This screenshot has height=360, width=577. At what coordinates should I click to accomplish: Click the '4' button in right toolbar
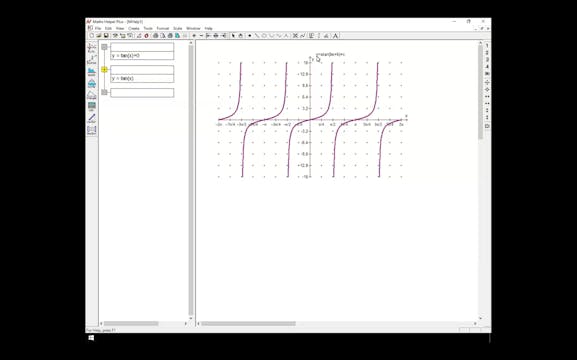tap(487, 67)
